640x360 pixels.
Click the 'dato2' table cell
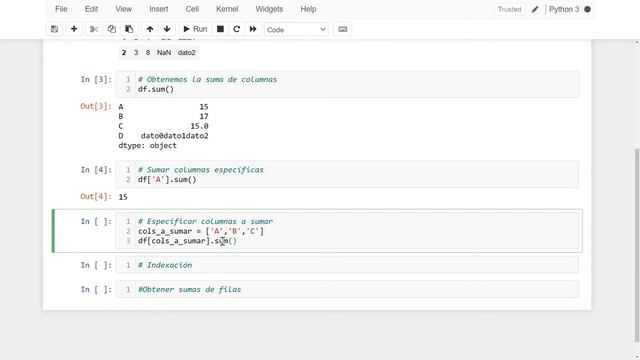(187, 53)
